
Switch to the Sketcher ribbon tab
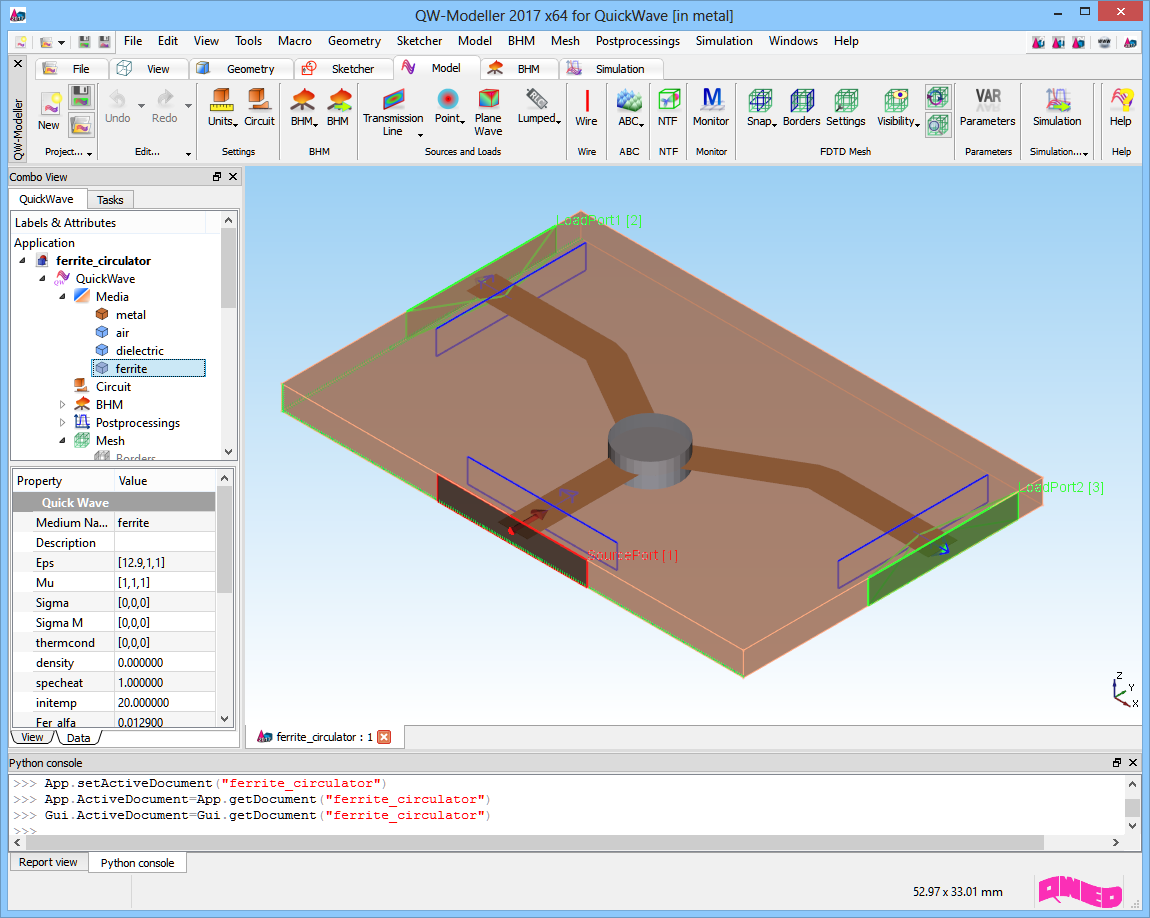tap(343, 69)
